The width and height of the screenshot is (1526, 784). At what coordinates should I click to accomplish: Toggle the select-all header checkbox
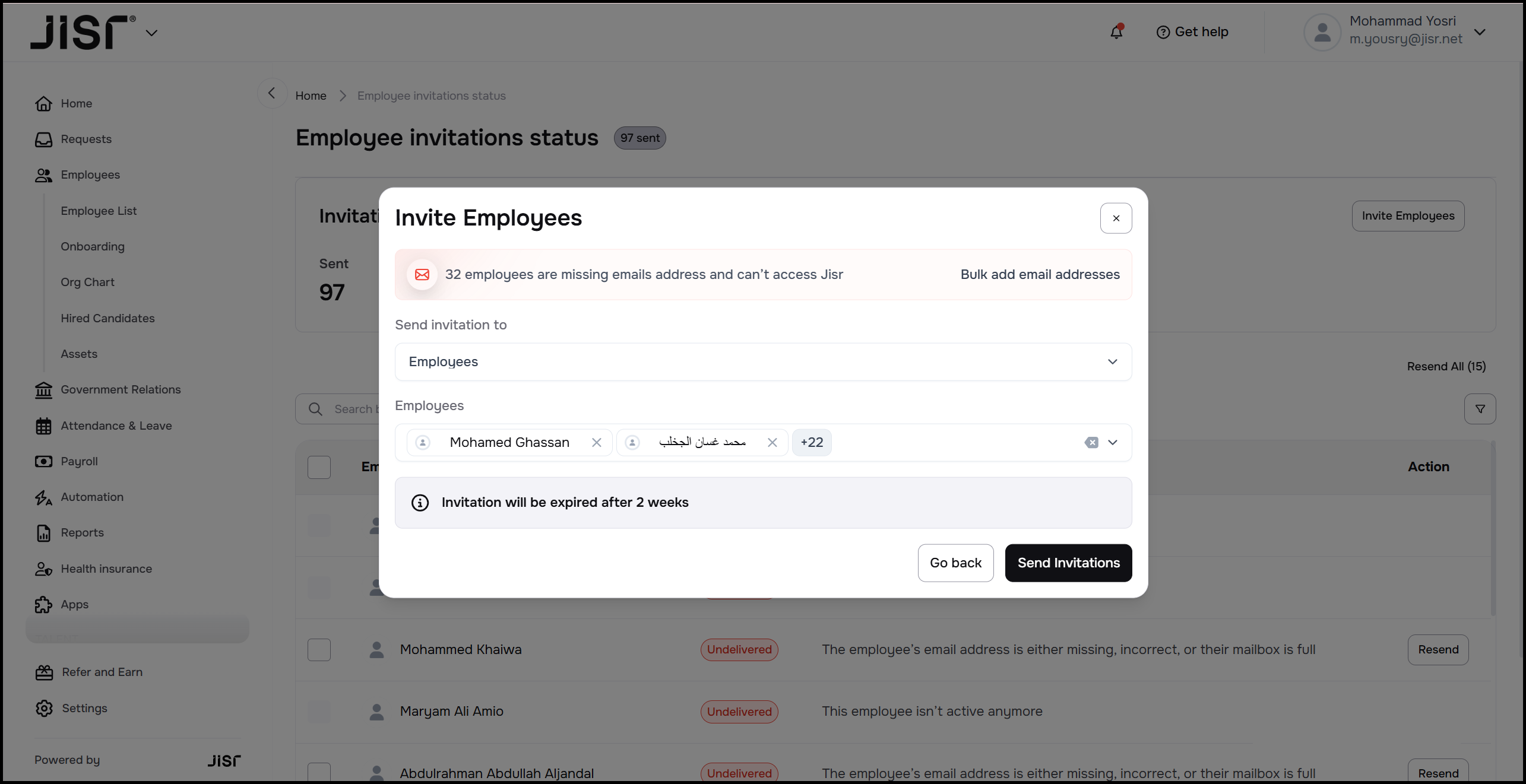coord(319,467)
